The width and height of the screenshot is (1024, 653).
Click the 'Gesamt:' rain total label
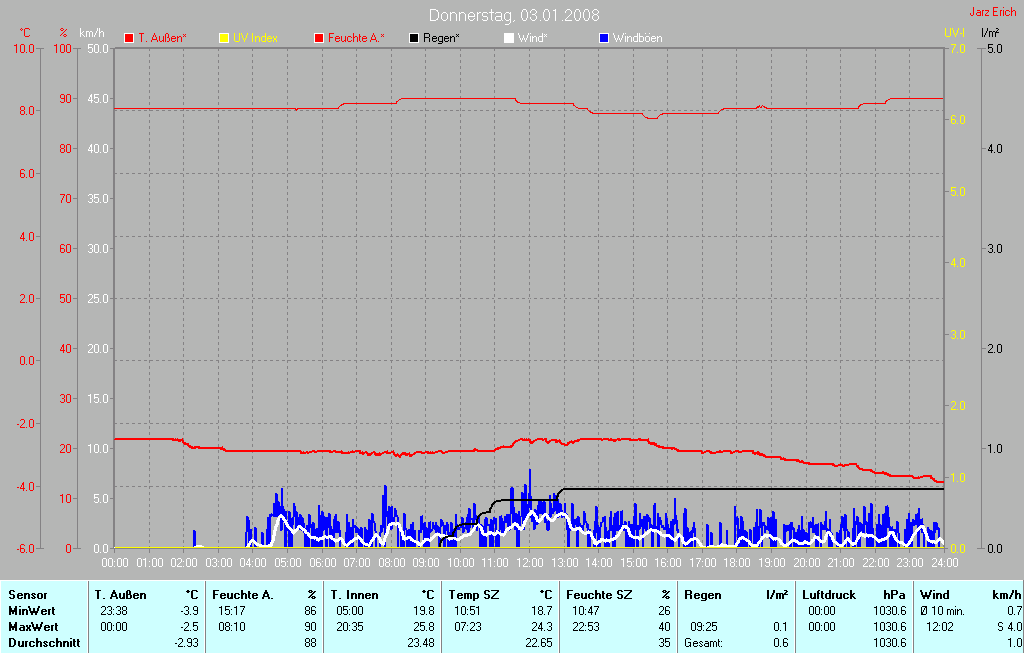703,643
